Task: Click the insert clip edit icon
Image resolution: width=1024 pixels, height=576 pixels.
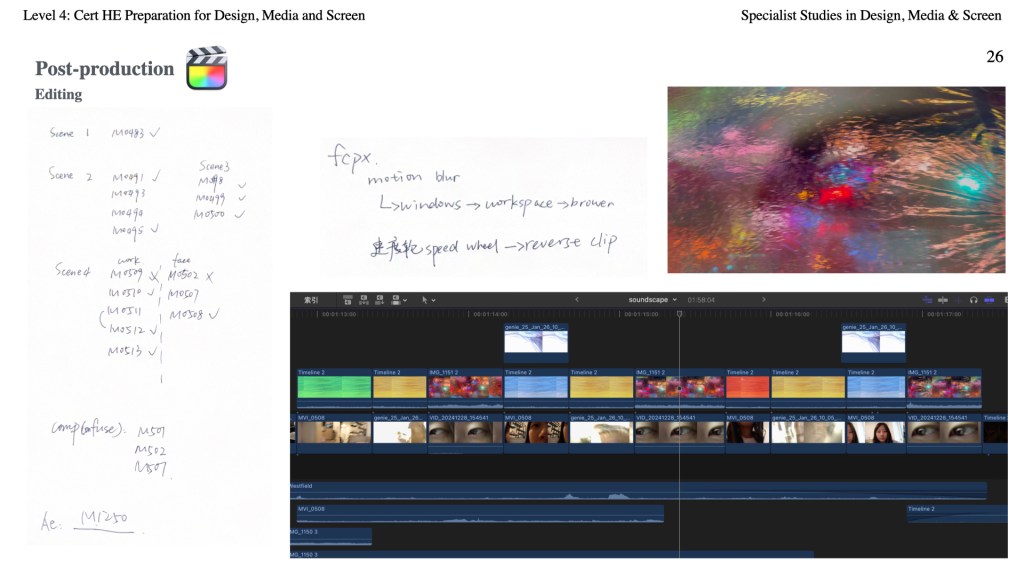Action: point(364,299)
